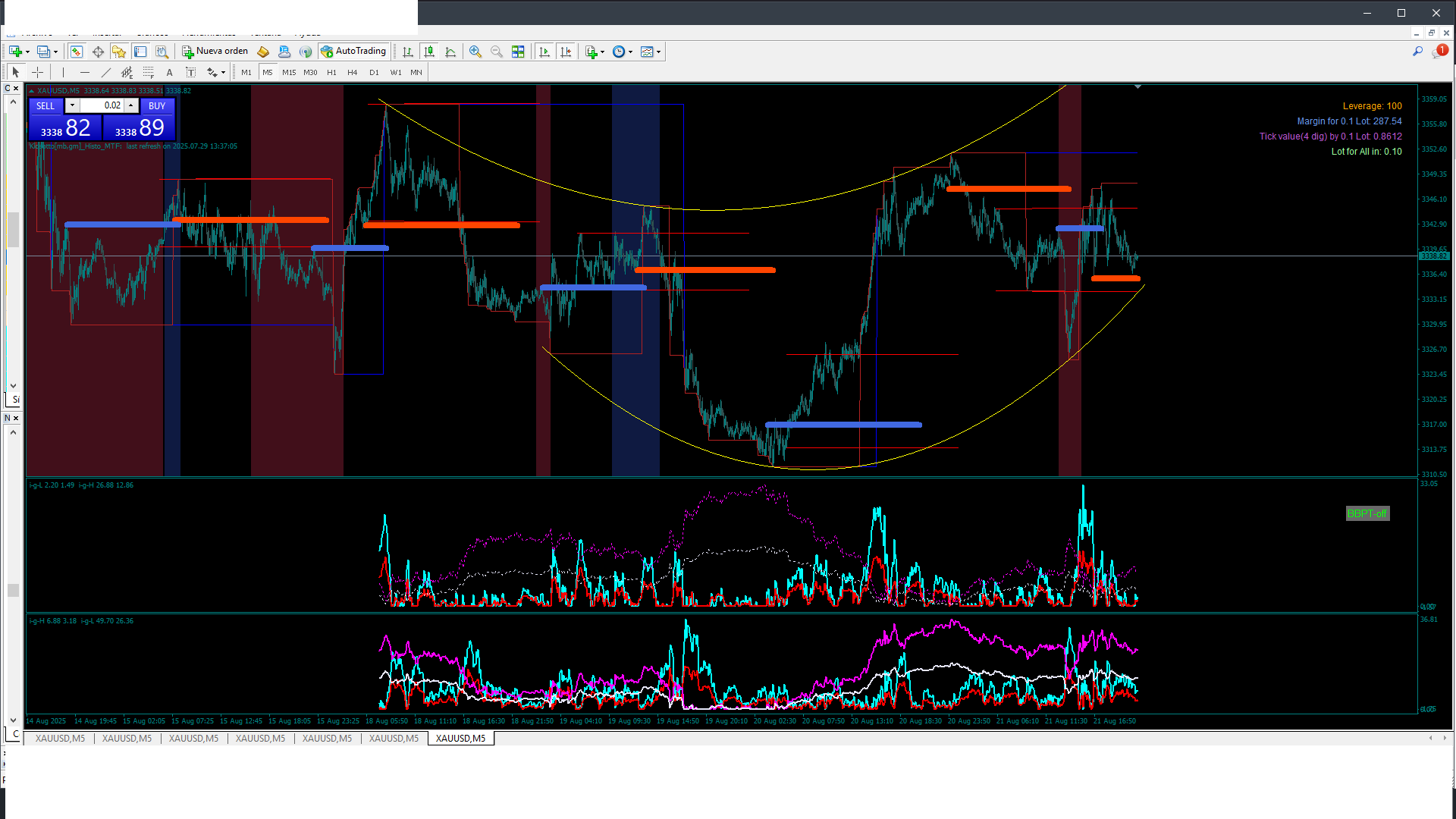Screen dimensions: 1456x819
Task: Enable chart auto scroll icon
Action: tap(544, 52)
